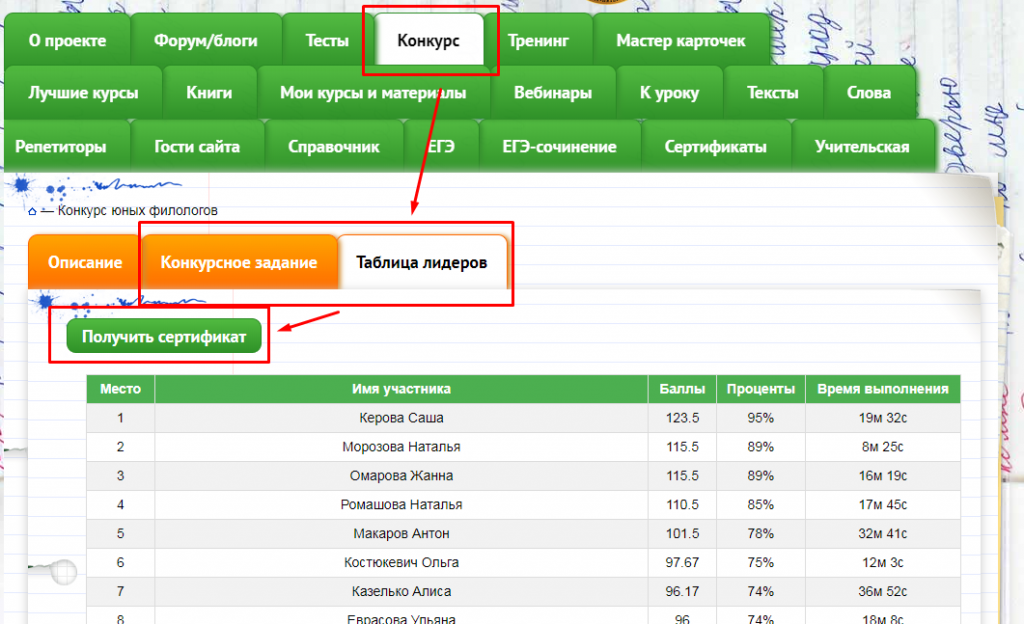Click Конкурс юных филологов breadcrumb link
1024x624 pixels.
tap(137, 211)
